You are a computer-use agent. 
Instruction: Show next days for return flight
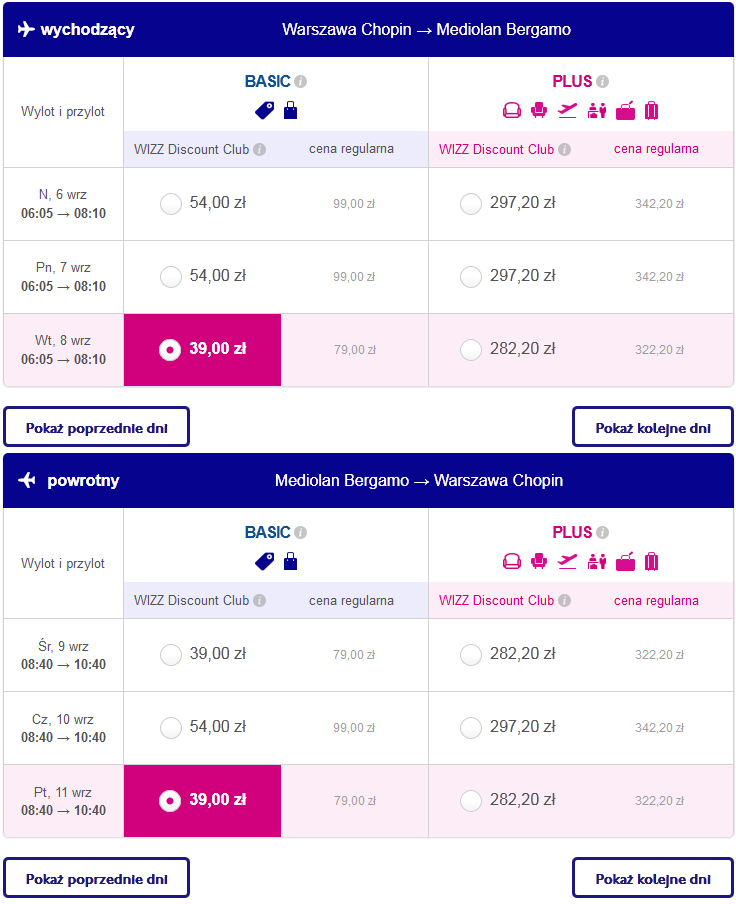[x=652, y=878]
